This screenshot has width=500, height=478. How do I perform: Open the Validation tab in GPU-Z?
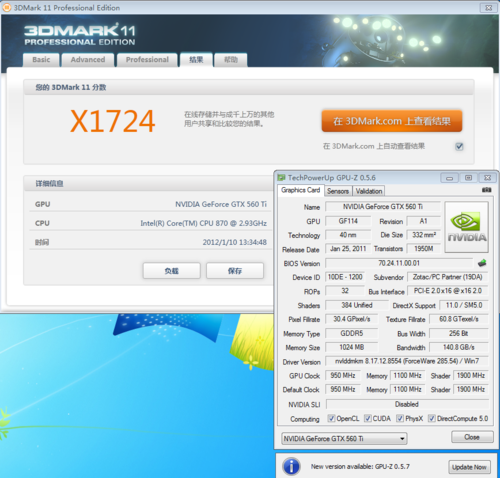tap(369, 191)
